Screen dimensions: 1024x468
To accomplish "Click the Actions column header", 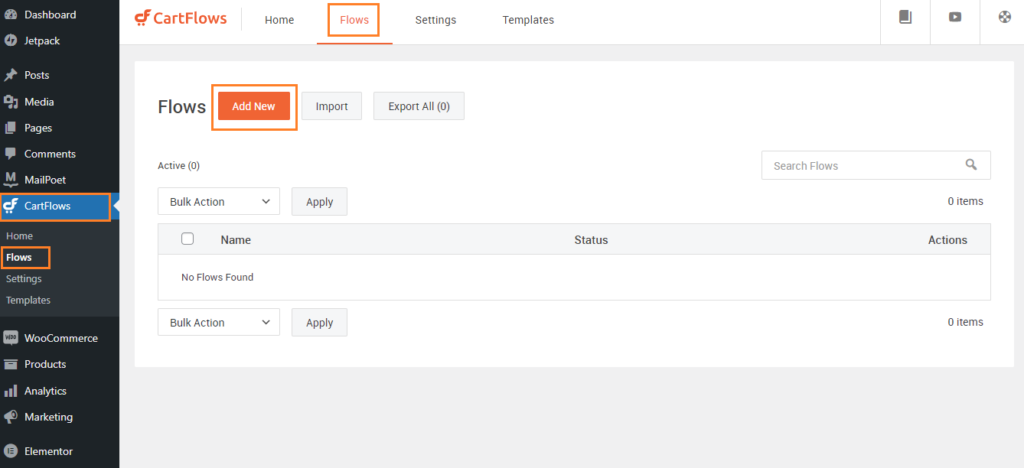I will click(x=948, y=240).
